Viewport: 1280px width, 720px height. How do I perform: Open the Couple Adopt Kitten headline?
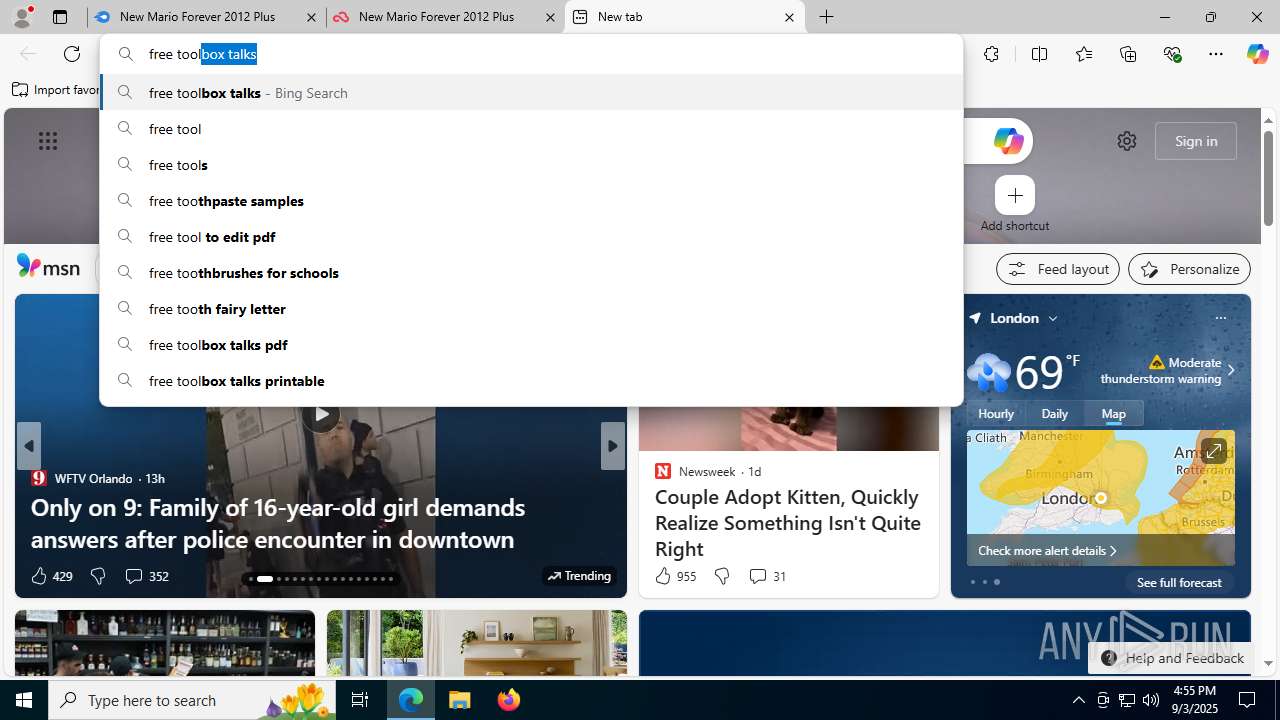[788, 523]
